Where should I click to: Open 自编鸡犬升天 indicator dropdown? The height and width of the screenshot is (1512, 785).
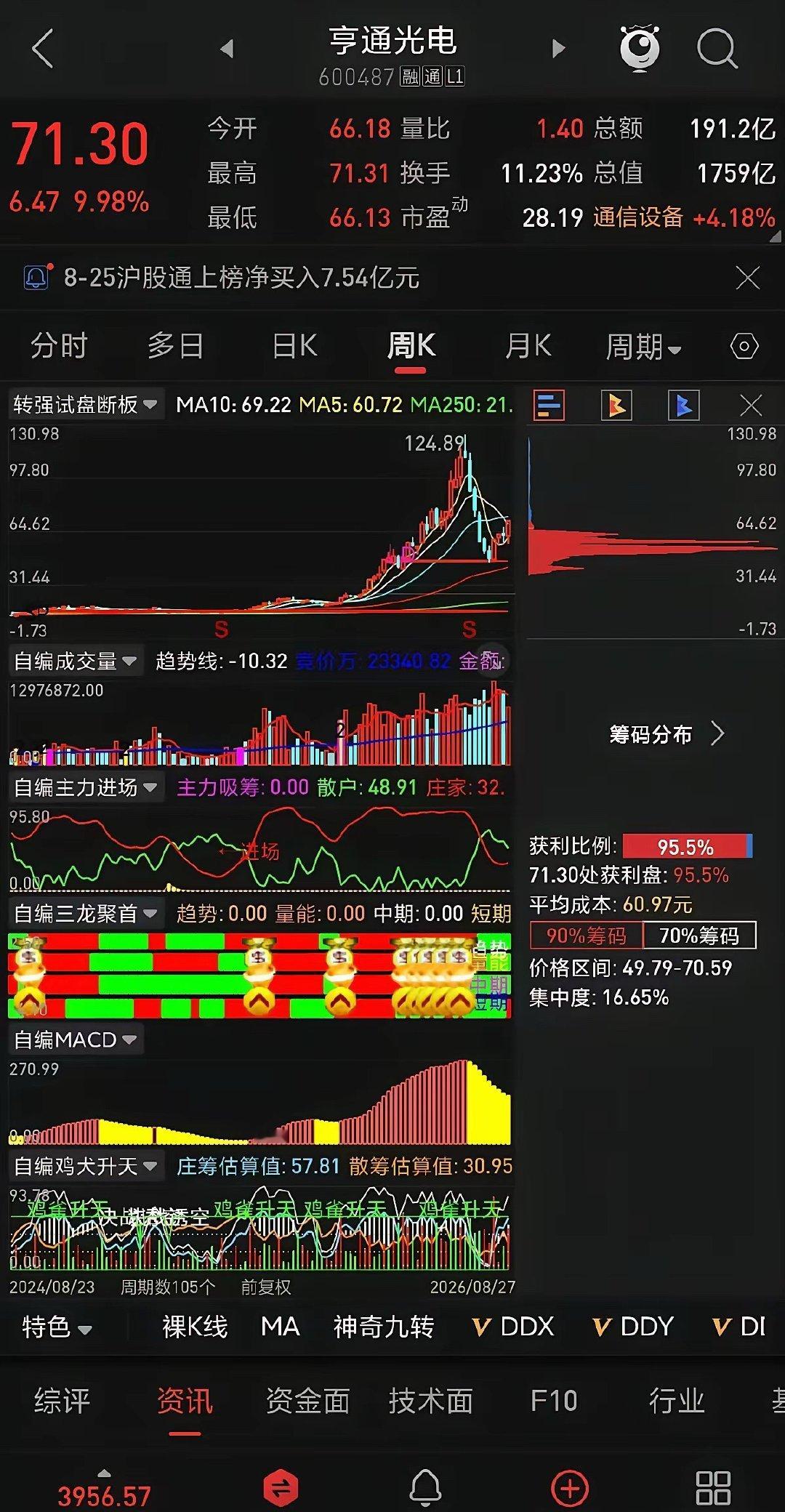(x=85, y=1166)
